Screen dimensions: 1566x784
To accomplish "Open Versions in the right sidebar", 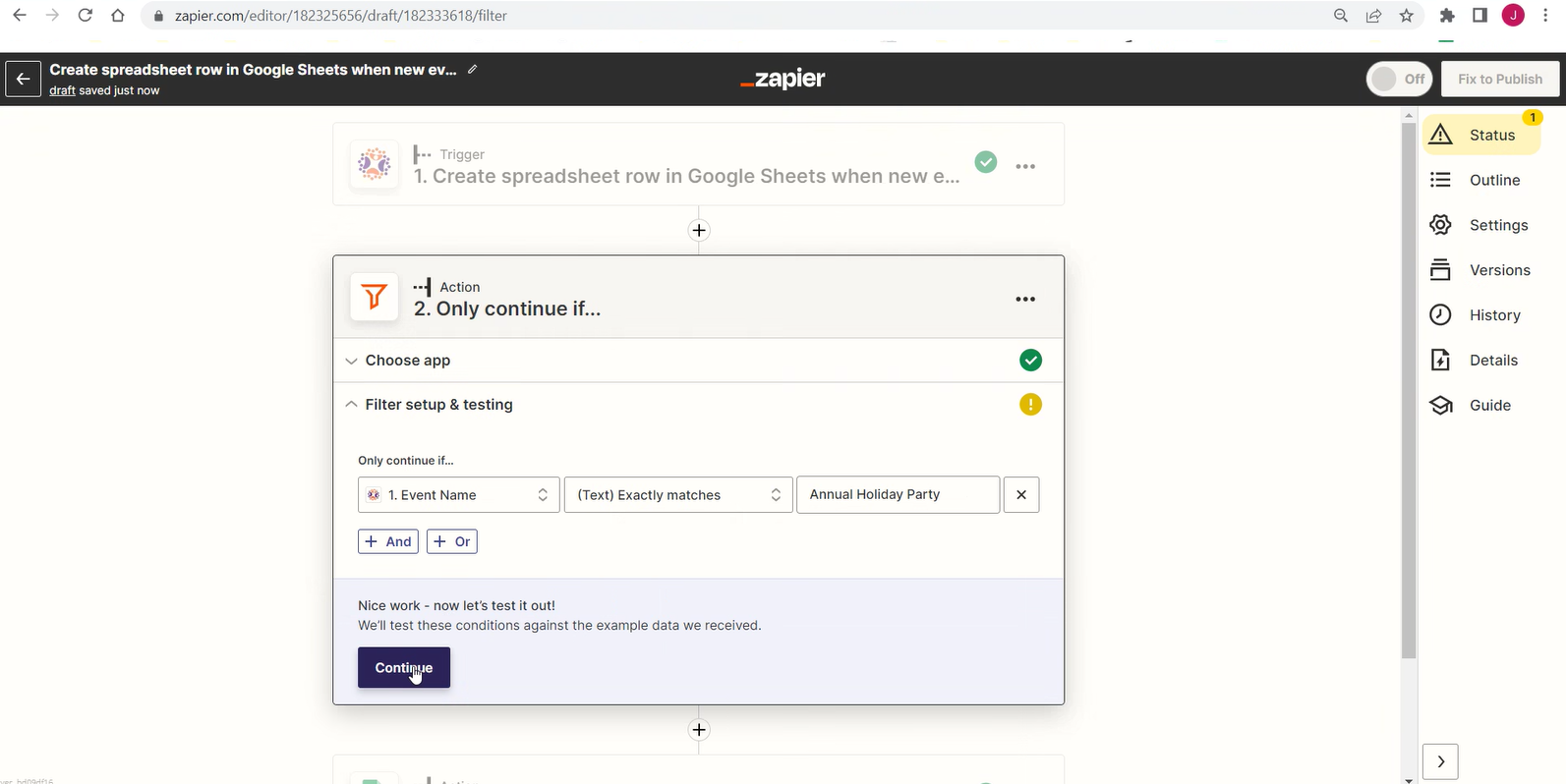I will pos(1479,270).
